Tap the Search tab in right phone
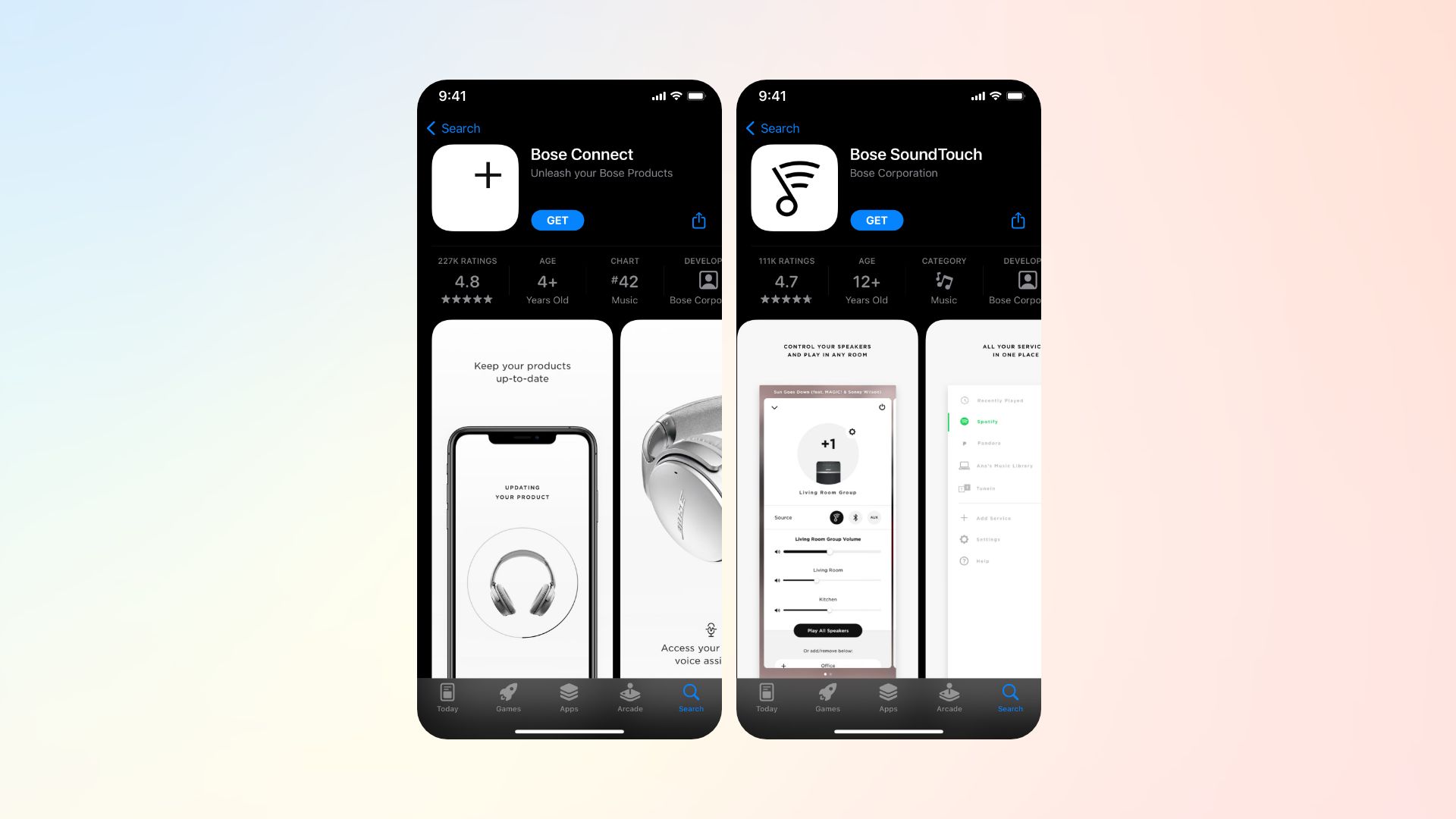The image size is (1456, 819). pos(1009,696)
